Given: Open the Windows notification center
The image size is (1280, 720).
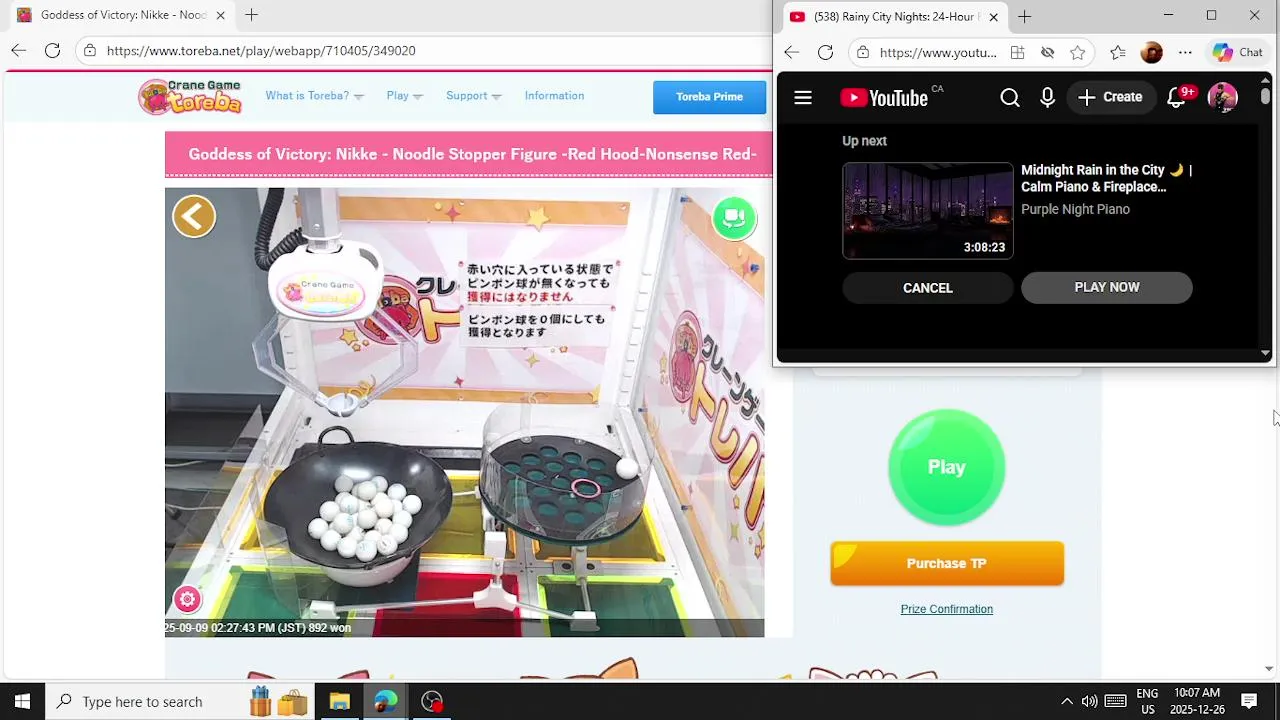Looking at the screenshot, I should click(x=1249, y=701).
